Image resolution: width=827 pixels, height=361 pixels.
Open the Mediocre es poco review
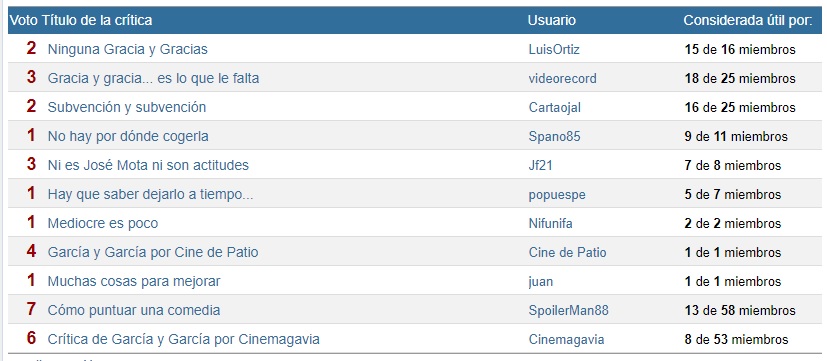(x=102, y=224)
